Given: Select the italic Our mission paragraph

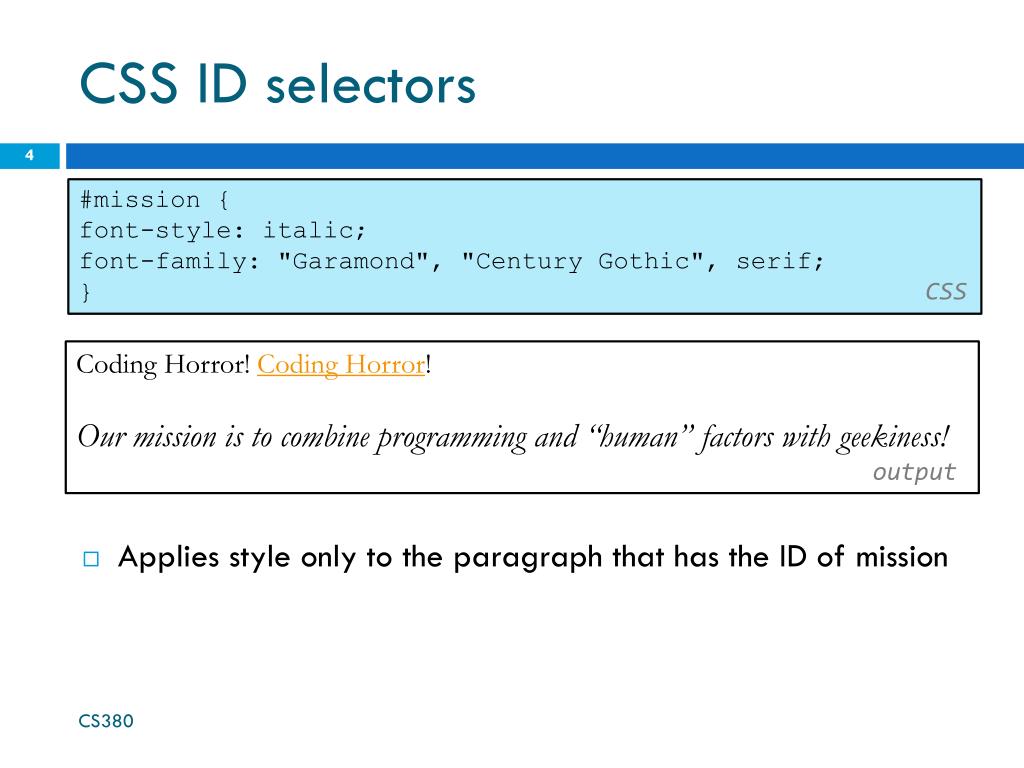Looking at the screenshot, I should [x=513, y=437].
